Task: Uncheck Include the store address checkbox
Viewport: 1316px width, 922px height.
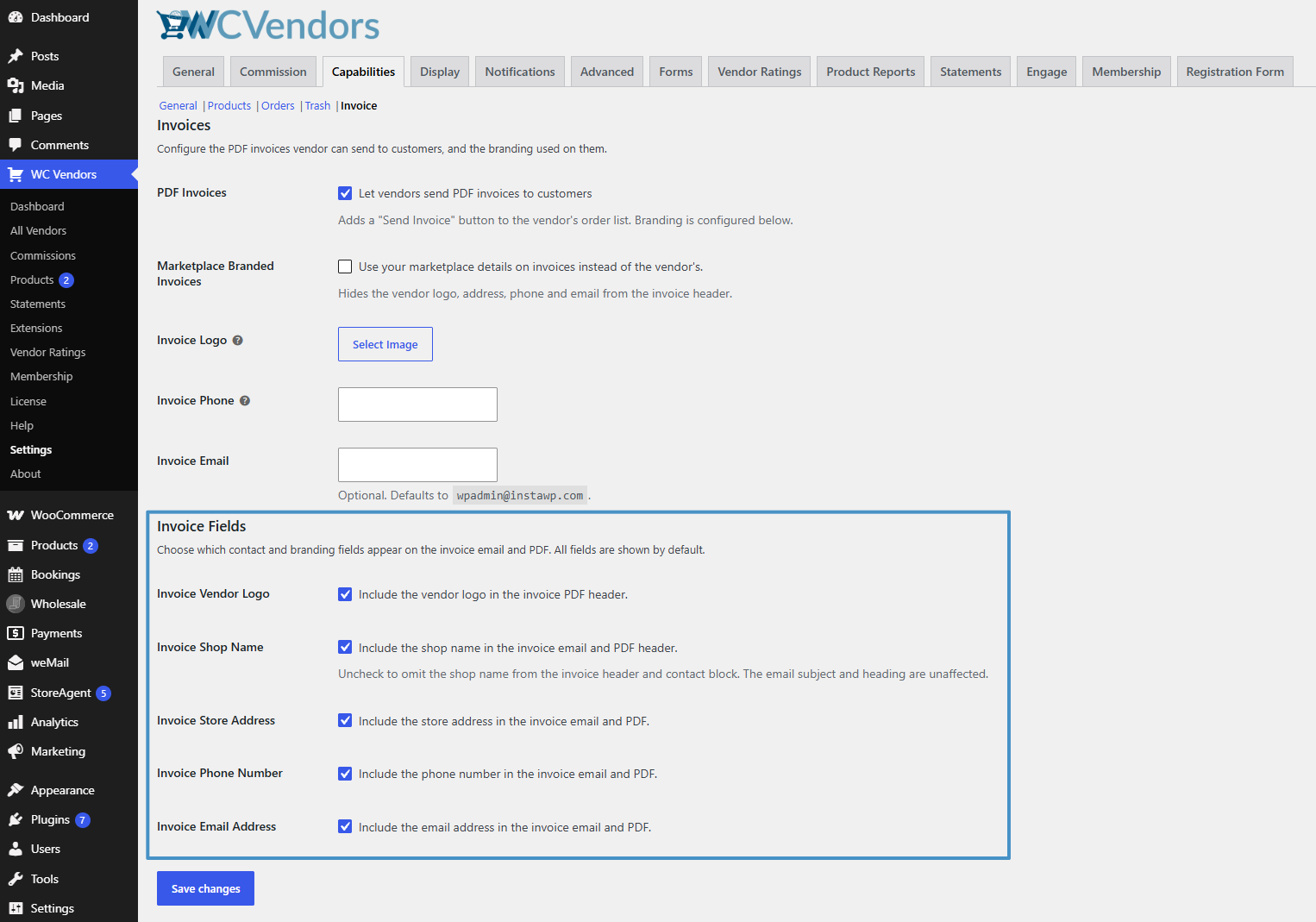Action: pos(345,721)
